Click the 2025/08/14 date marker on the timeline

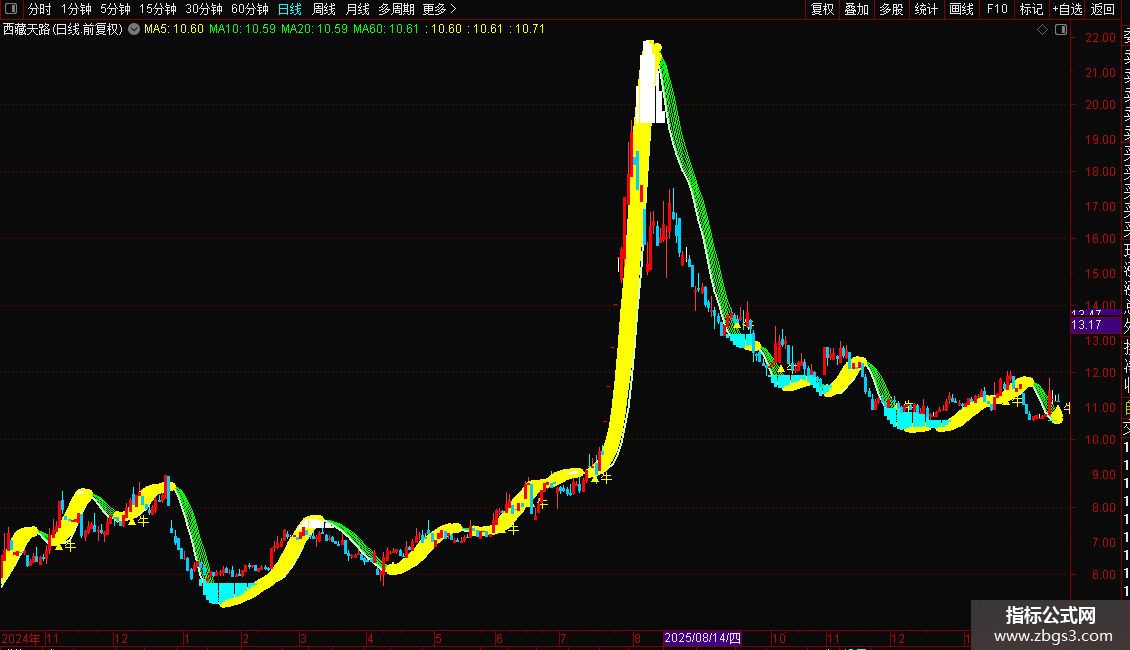(703, 638)
